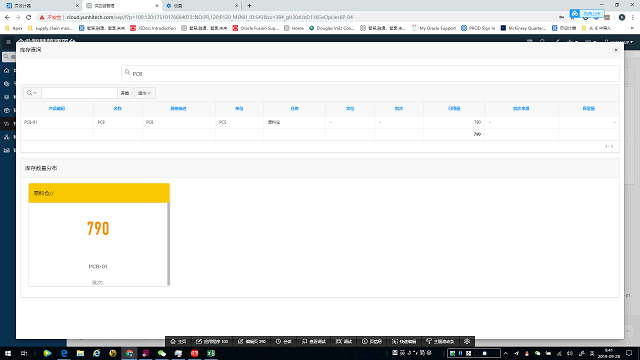The image size is (640, 360).
Task: Sort by the column header above PCS
Action: 239,109
